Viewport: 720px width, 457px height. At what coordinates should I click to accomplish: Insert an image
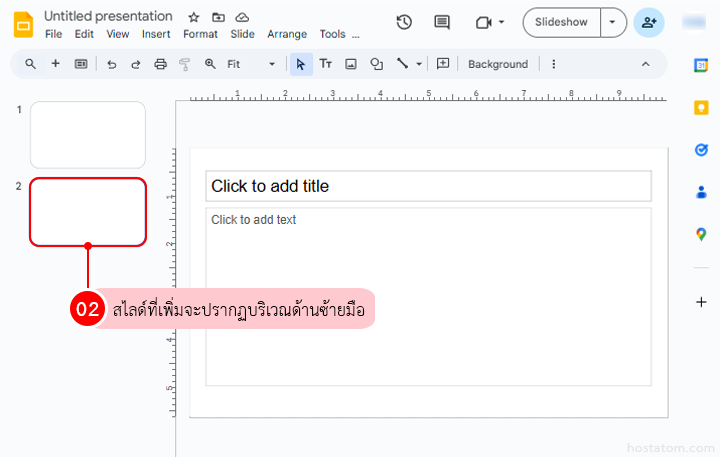click(351, 64)
